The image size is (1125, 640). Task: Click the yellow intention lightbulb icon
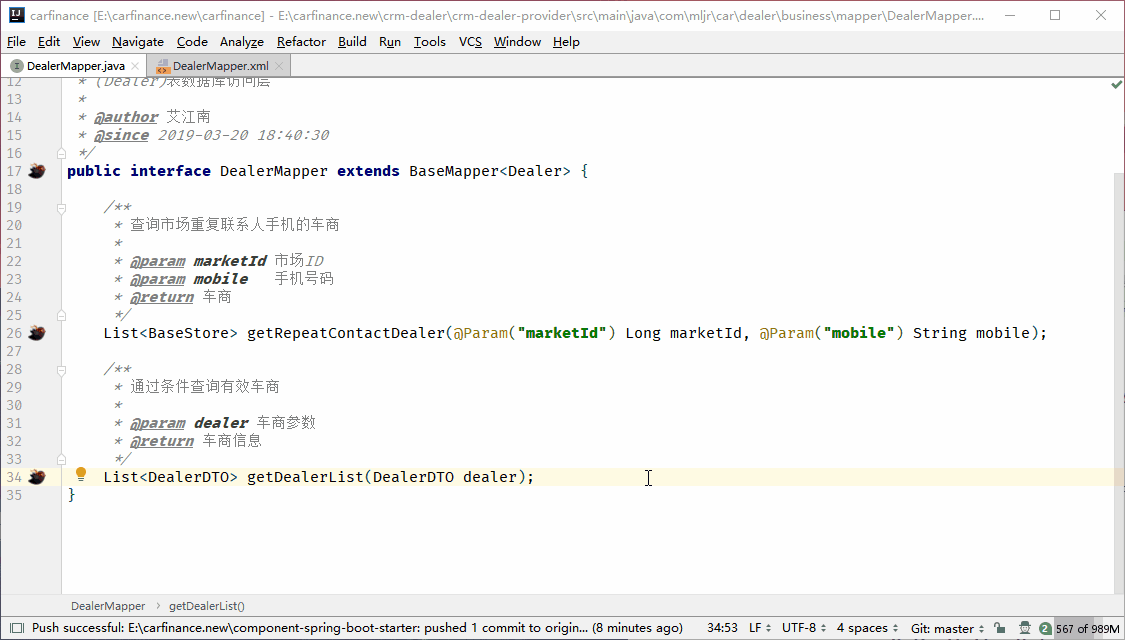(x=82, y=475)
